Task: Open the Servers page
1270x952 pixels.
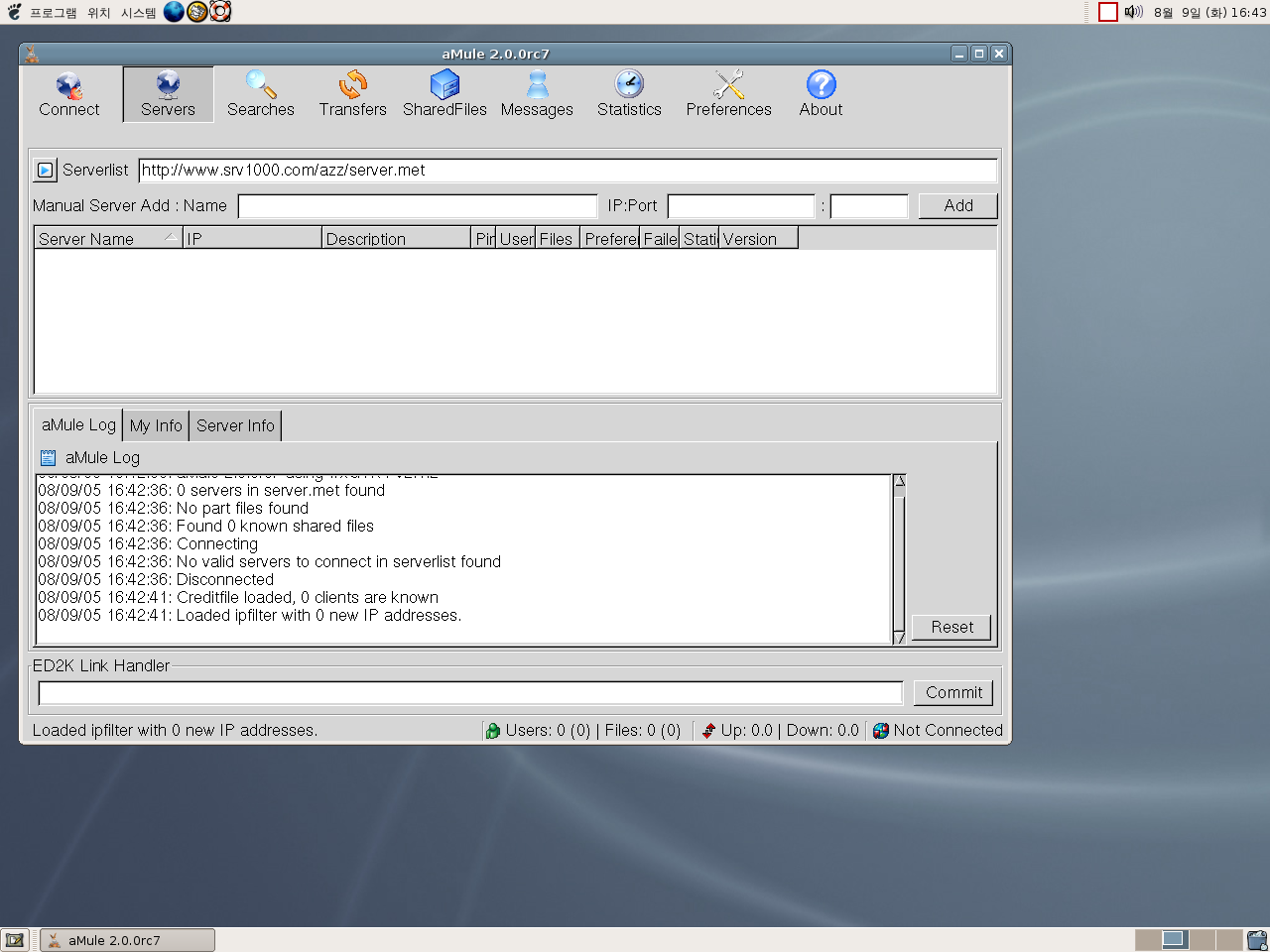Action: click(x=168, y=94)
